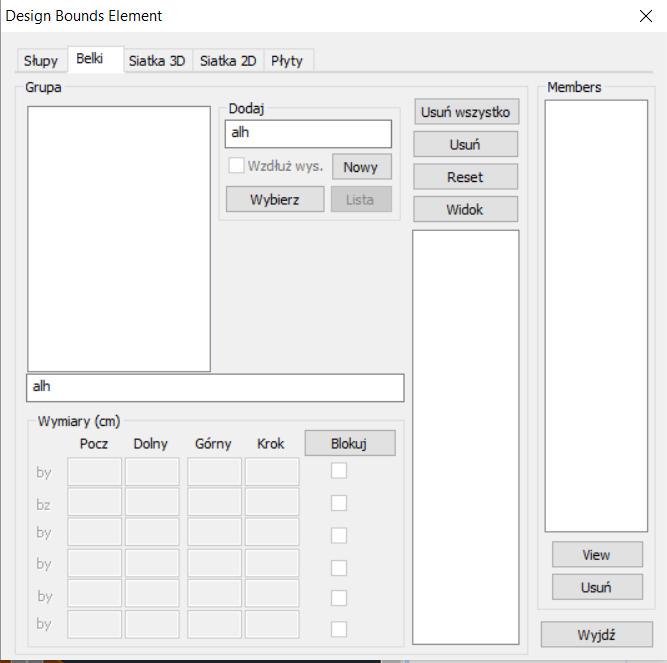Click the Wybierz button
Viewport: 667px width, 663px height.
(x=275, y=199)
